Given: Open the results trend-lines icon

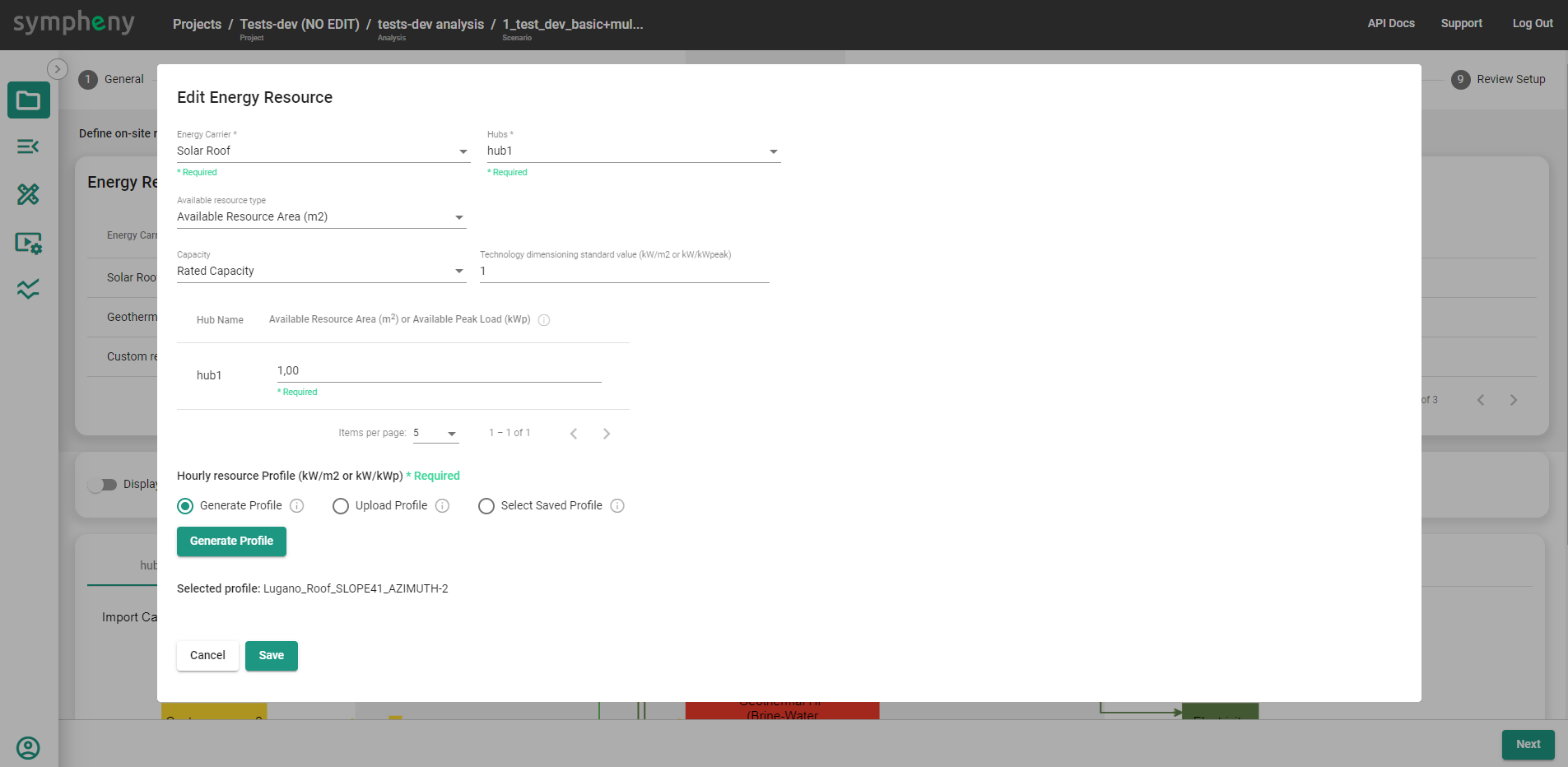Looking at the screenshot, I should 29,289.
